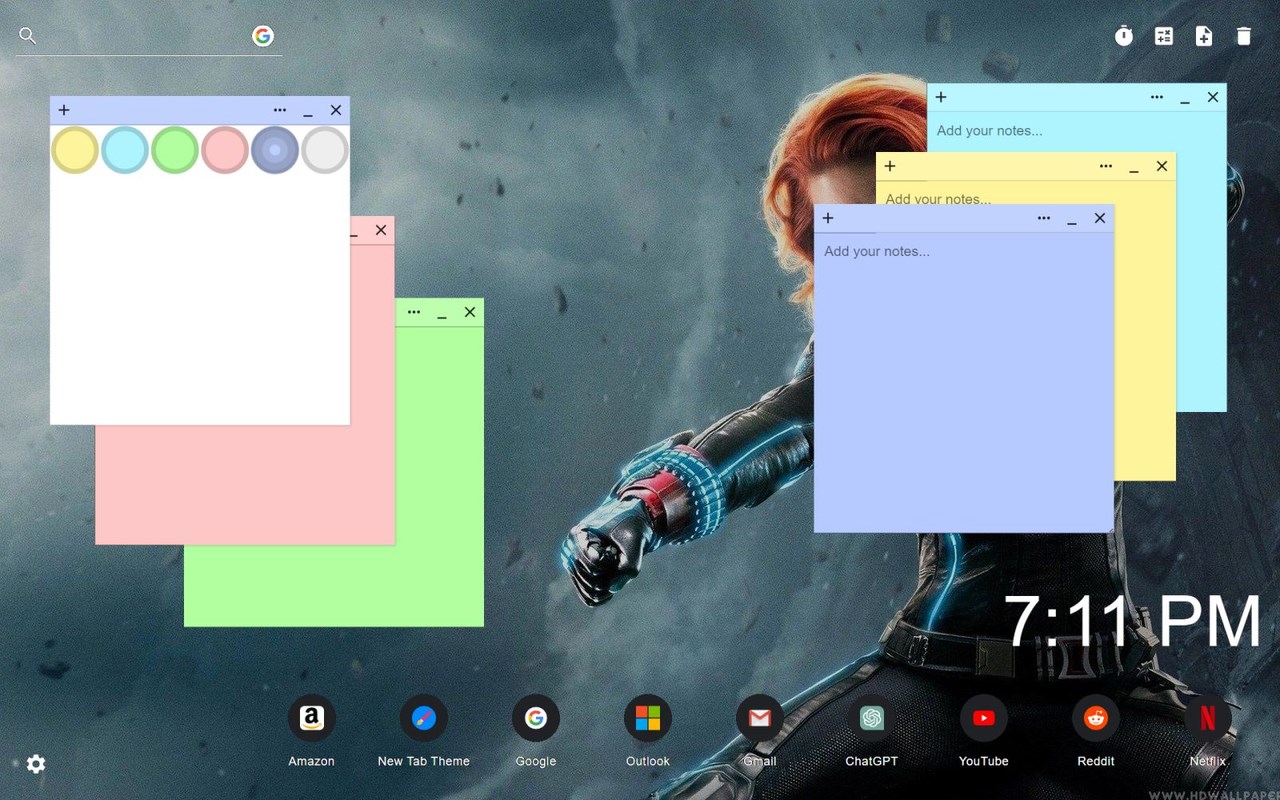Click the cyan note's text area
Screen dimensions: 1280x800
click(1076, 132)
